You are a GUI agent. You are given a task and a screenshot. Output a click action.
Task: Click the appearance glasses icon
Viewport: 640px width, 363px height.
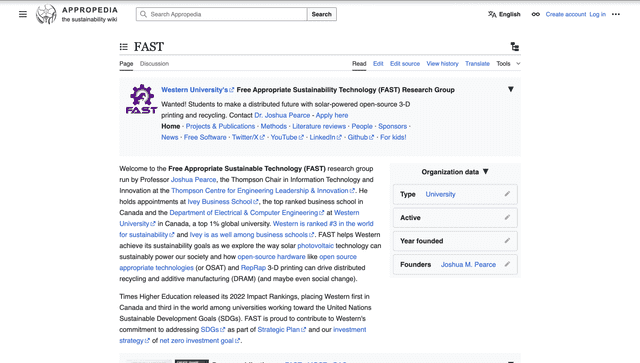[x=536, y=14]
